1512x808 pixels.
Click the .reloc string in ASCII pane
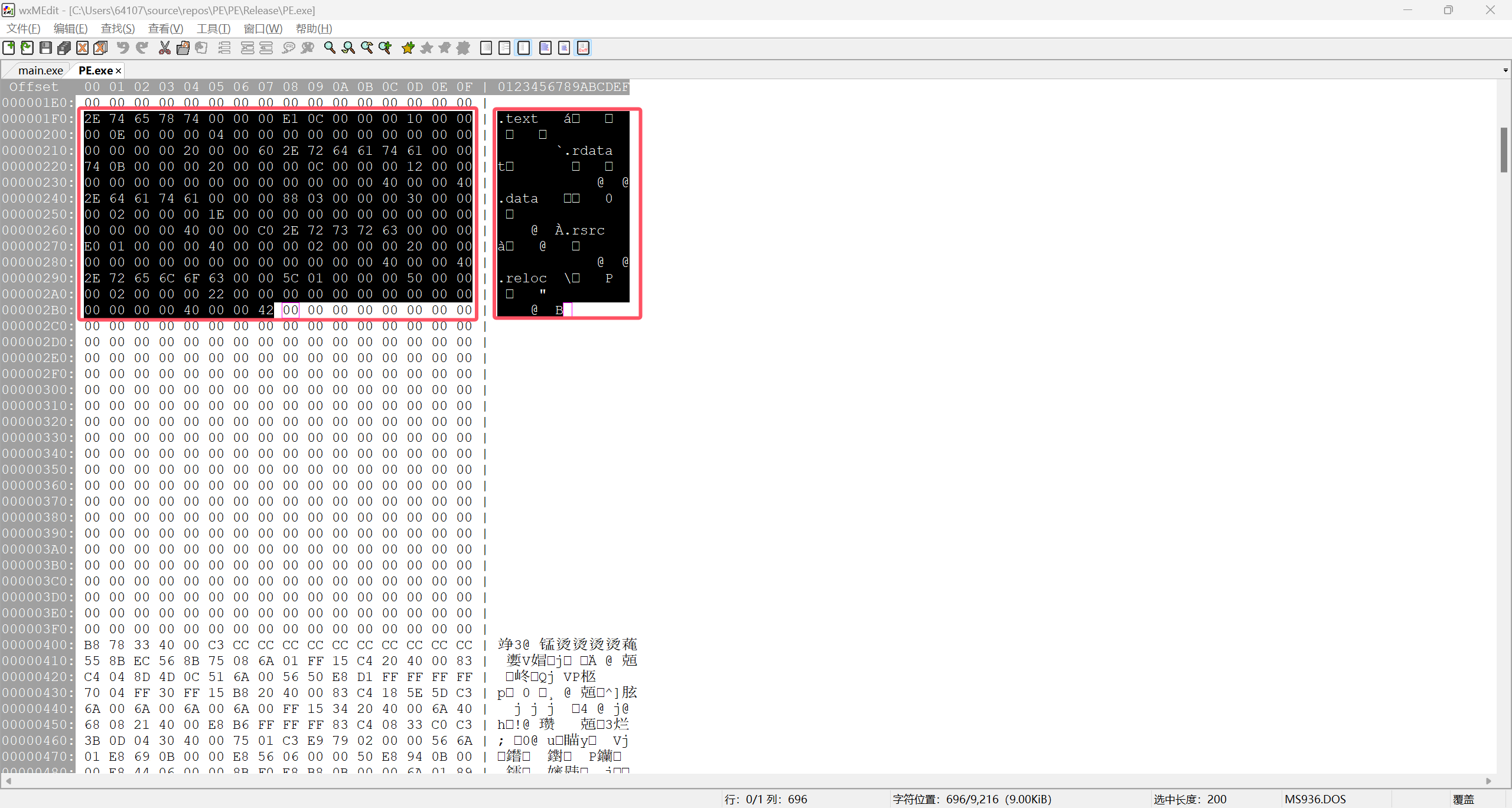tap(522, 278)
